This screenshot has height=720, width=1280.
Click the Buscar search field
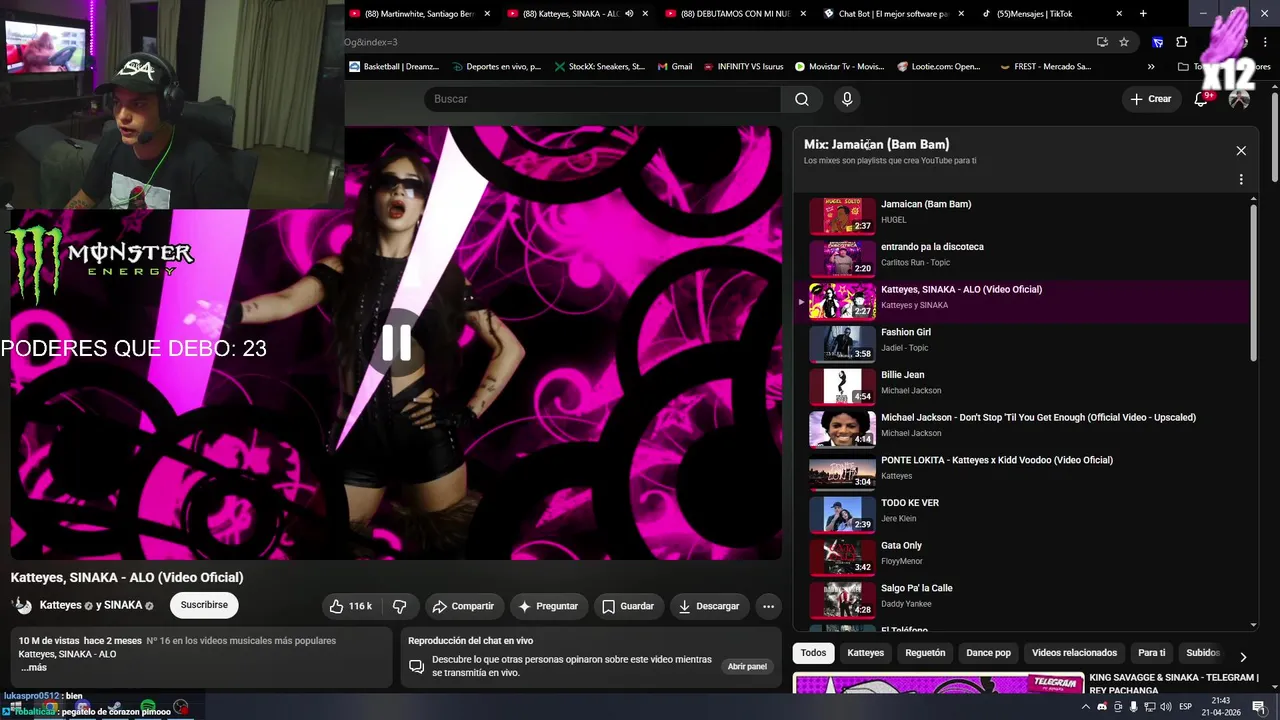point(602,99)
